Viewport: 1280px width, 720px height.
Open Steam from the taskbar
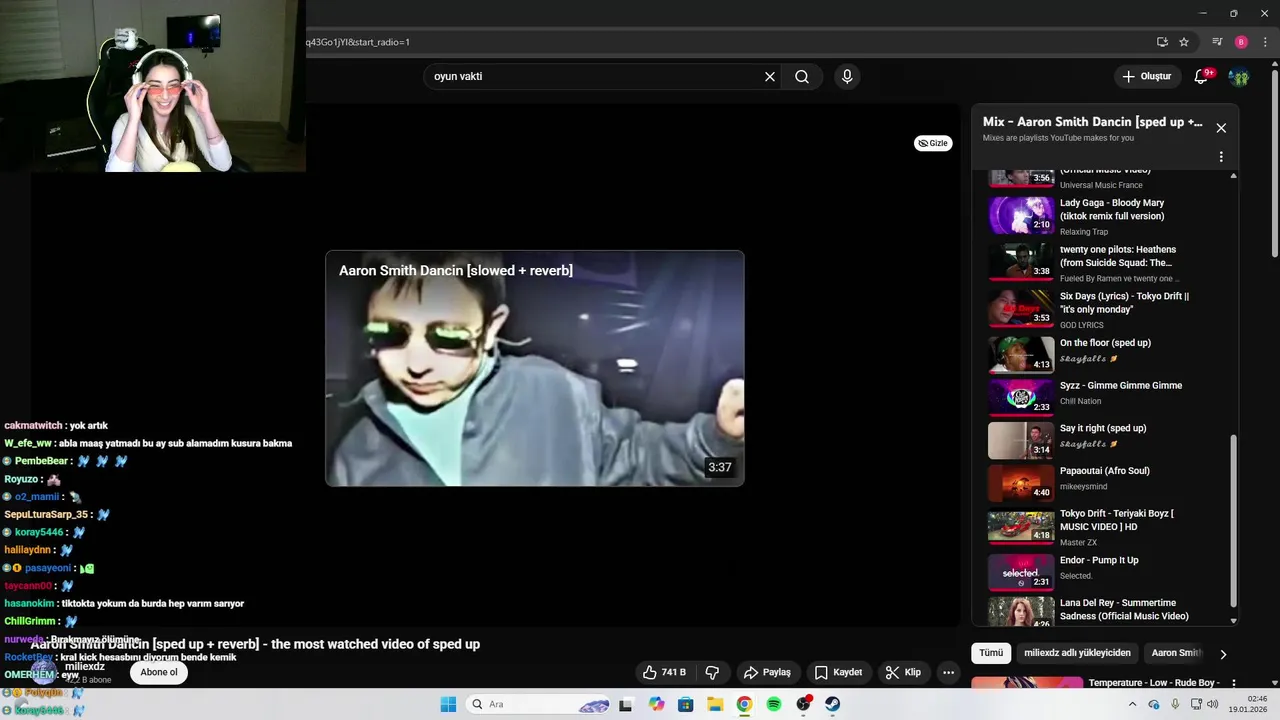(x=832, y=704)
